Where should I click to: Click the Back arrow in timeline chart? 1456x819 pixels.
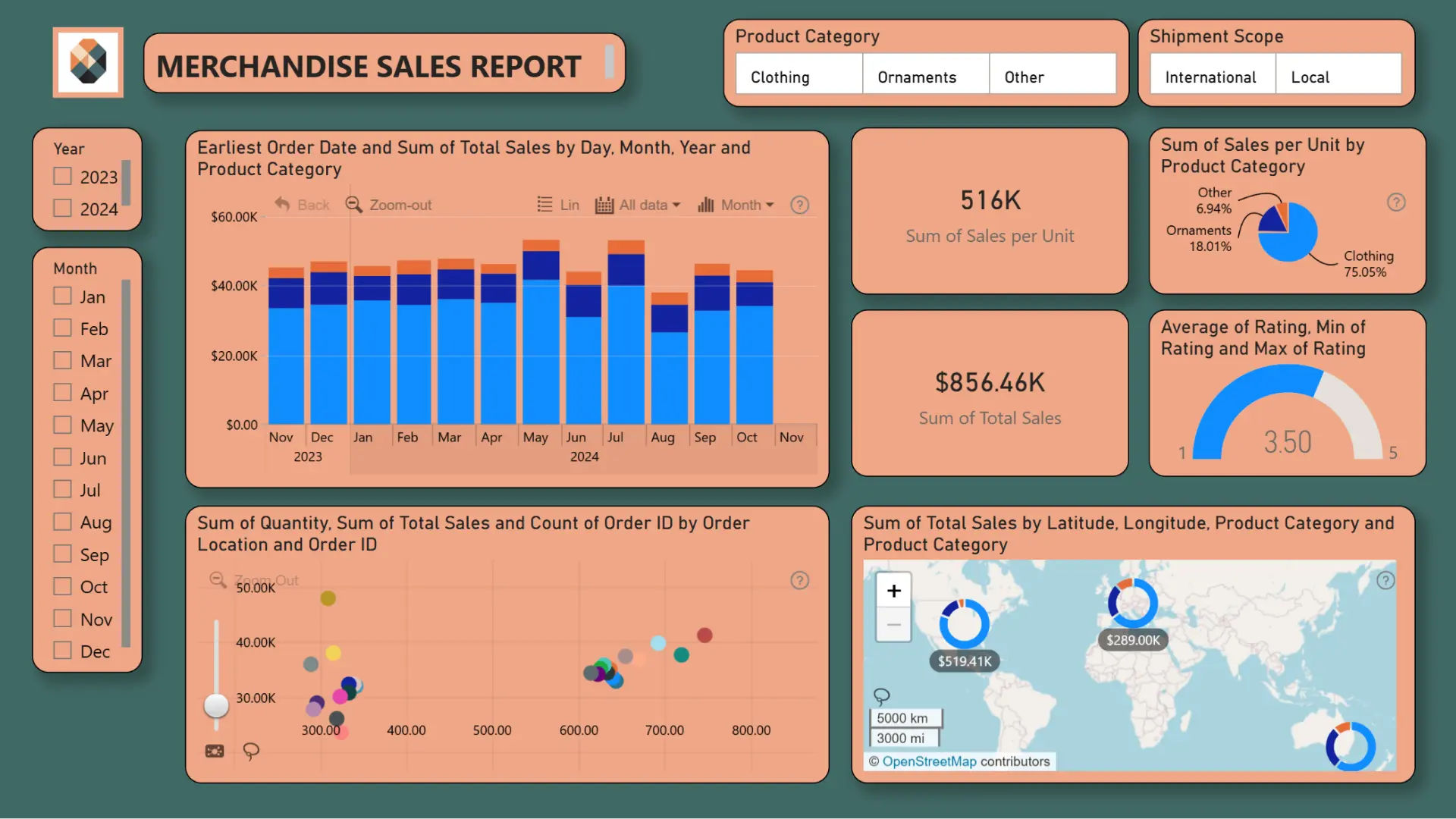click(x=282, y=204)
